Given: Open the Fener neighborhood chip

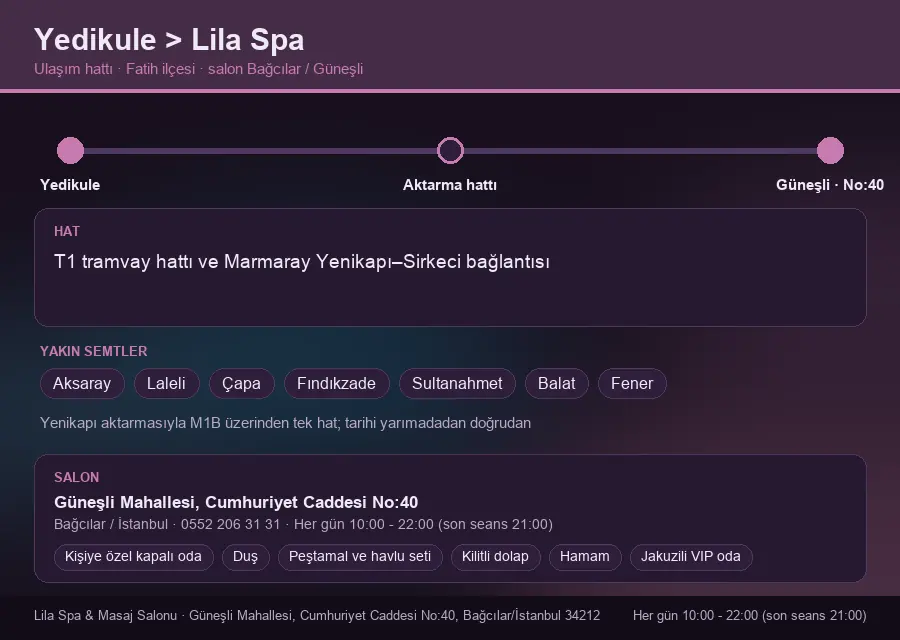Looking at the screenshot, I should pos(632,383).
